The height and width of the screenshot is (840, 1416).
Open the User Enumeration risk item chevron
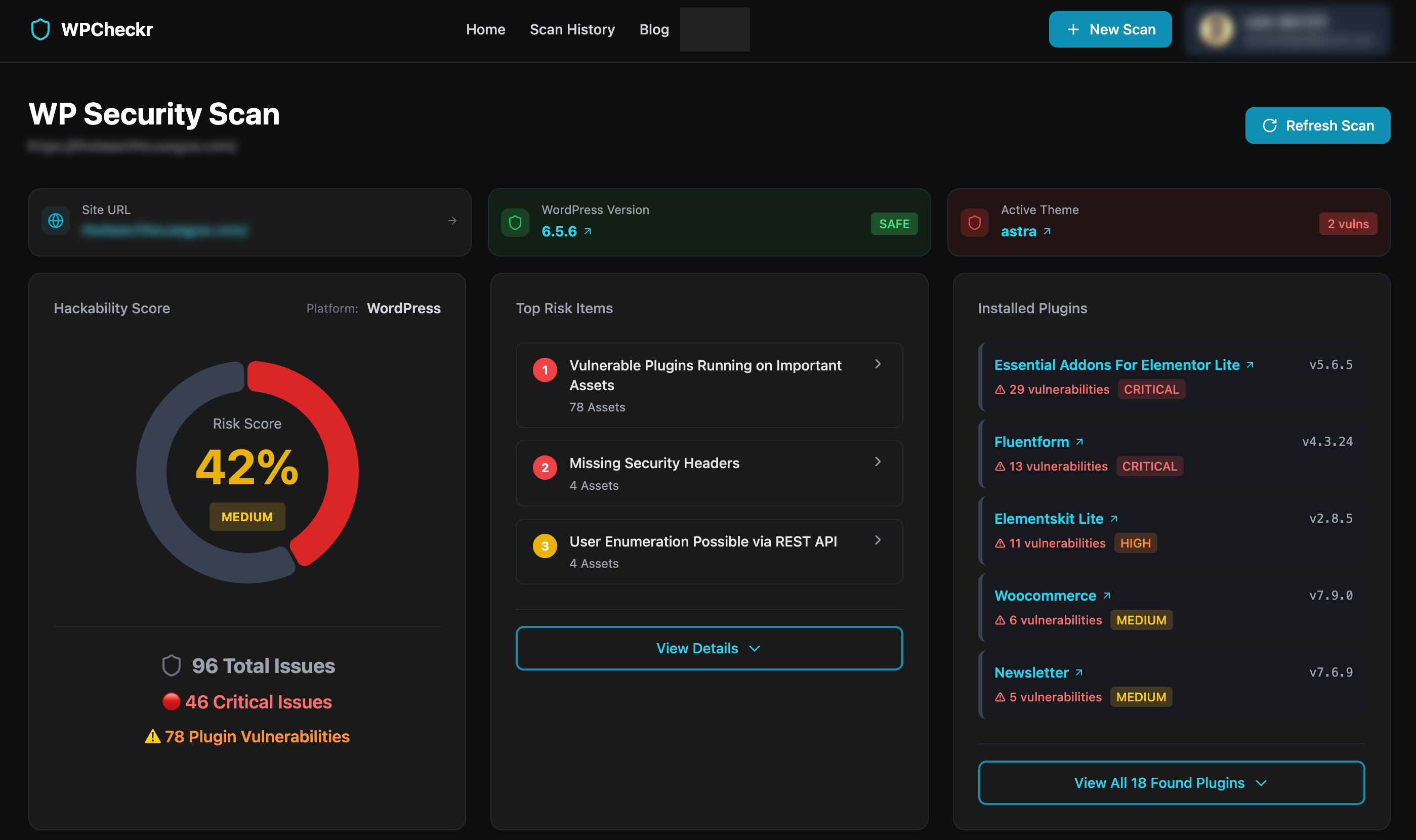point(878,540)
